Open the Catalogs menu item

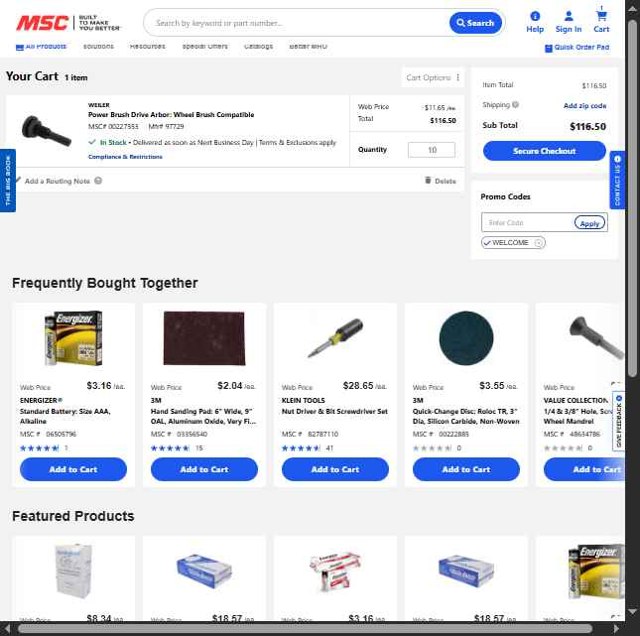(x=258, y=47)
